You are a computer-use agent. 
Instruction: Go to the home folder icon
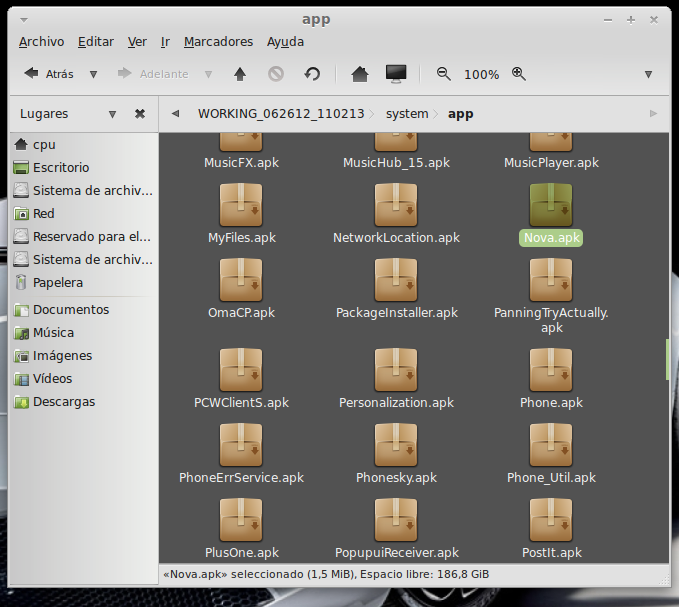[x=360, y=74]
